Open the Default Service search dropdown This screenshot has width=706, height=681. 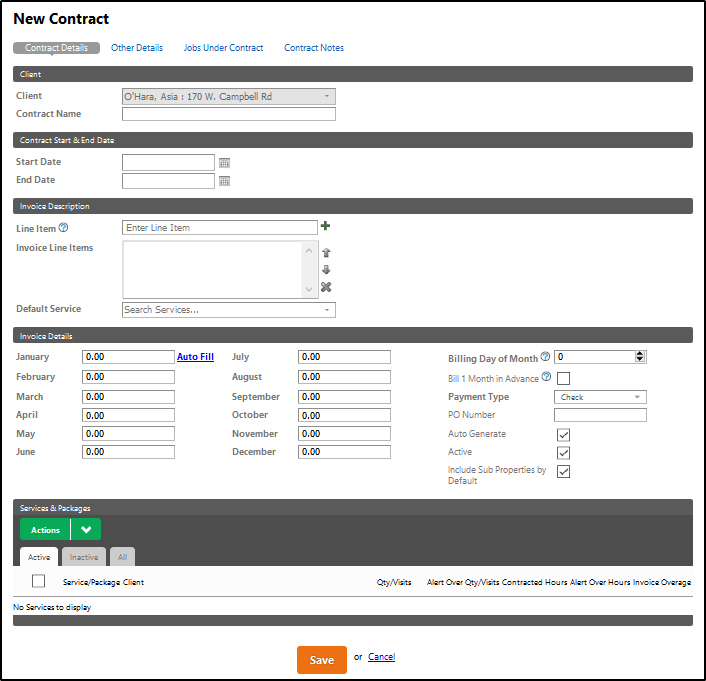tap(229, 310)
